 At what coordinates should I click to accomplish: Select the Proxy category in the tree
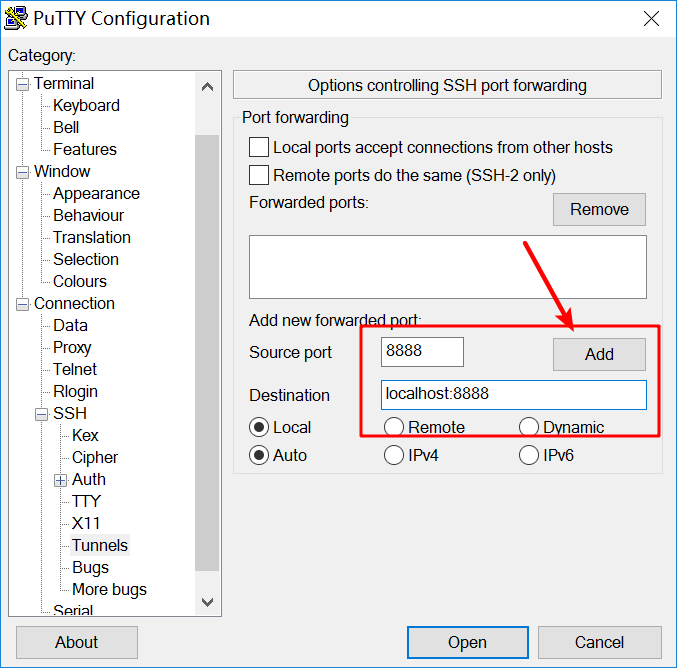72,347
